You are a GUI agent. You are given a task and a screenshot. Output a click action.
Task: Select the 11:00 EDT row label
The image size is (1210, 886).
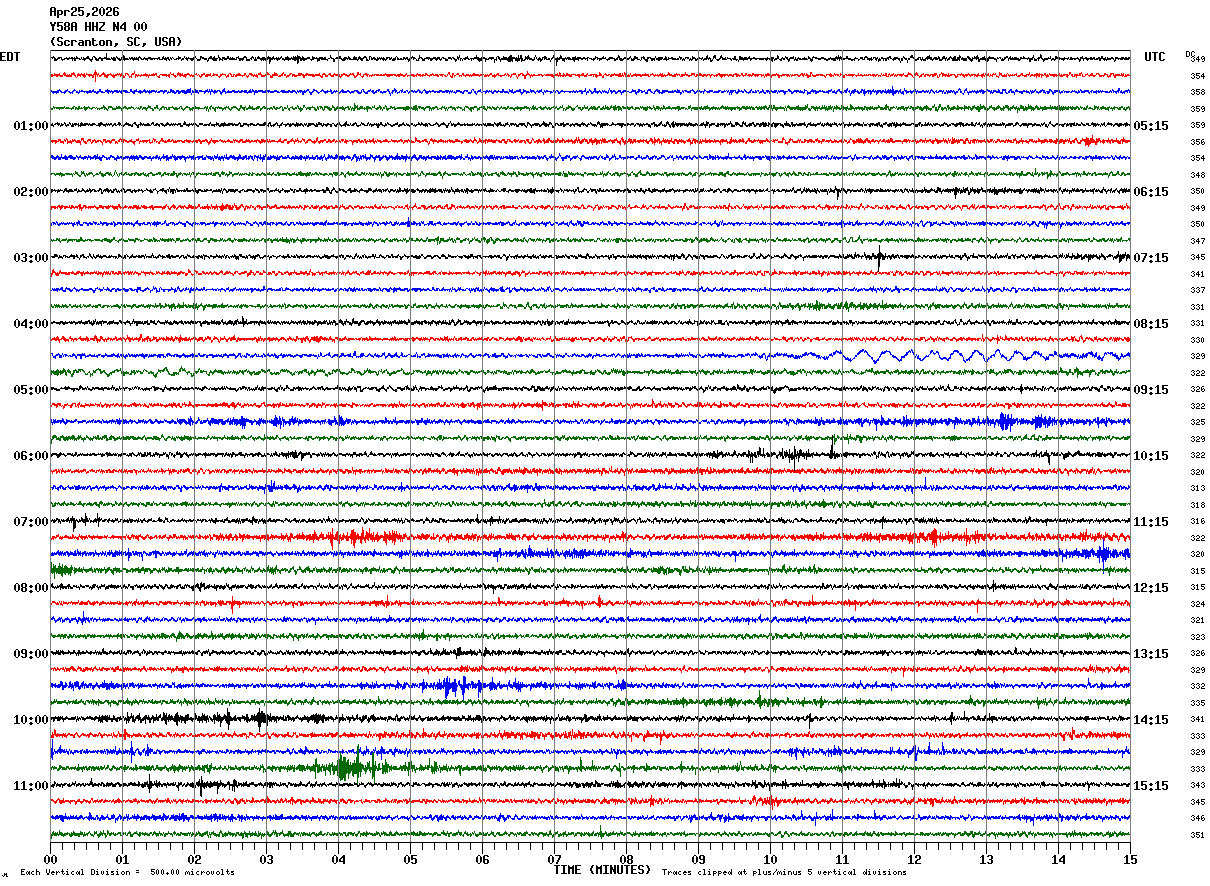pyautogui.click(x=31, y=786)
